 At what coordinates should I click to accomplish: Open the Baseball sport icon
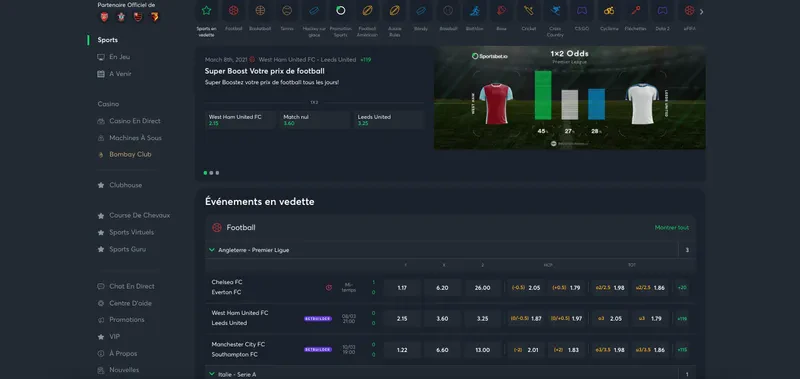pos(448,10)
